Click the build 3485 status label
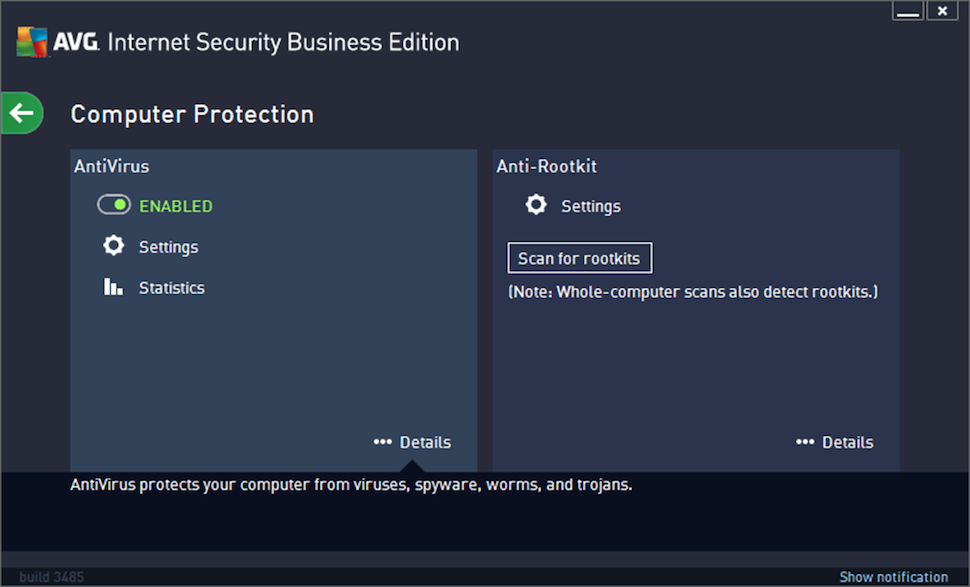Screen dimensions: 970x587 click(50, 576)
